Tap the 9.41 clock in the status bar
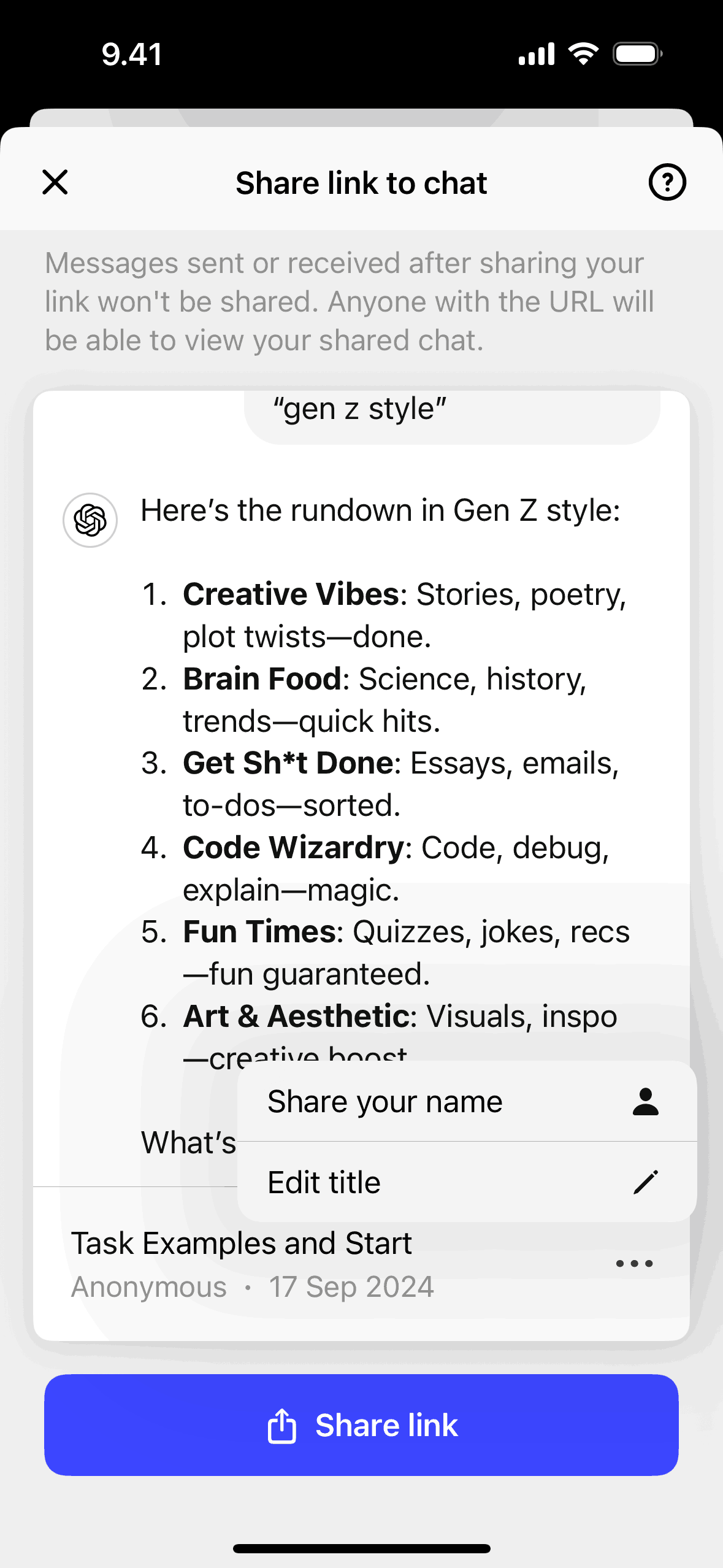 pyautogui.click(x=132, y=54)
